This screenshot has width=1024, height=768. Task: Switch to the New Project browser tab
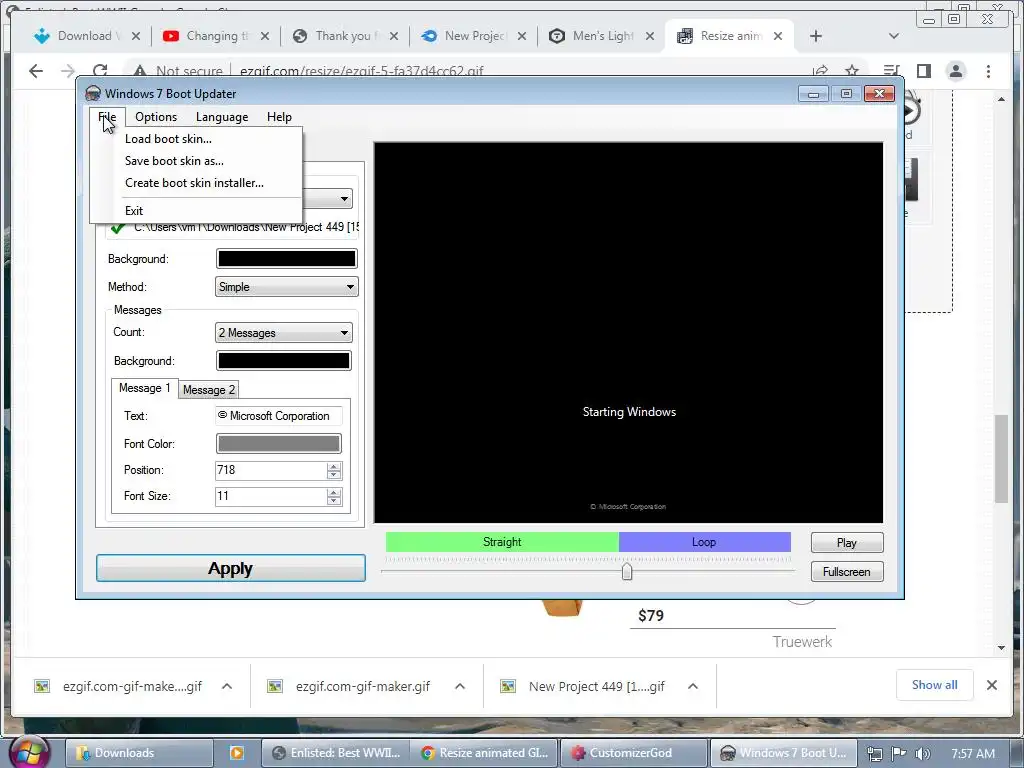pyautogui.click(x=473, y=36)
